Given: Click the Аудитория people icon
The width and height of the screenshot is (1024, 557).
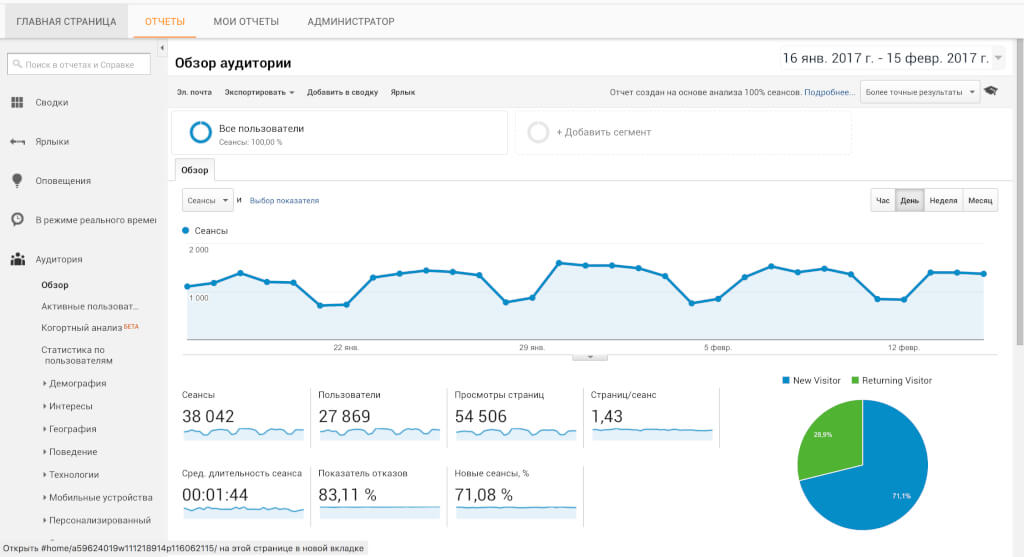Looking at the screenshot, I should pos(17,259).
